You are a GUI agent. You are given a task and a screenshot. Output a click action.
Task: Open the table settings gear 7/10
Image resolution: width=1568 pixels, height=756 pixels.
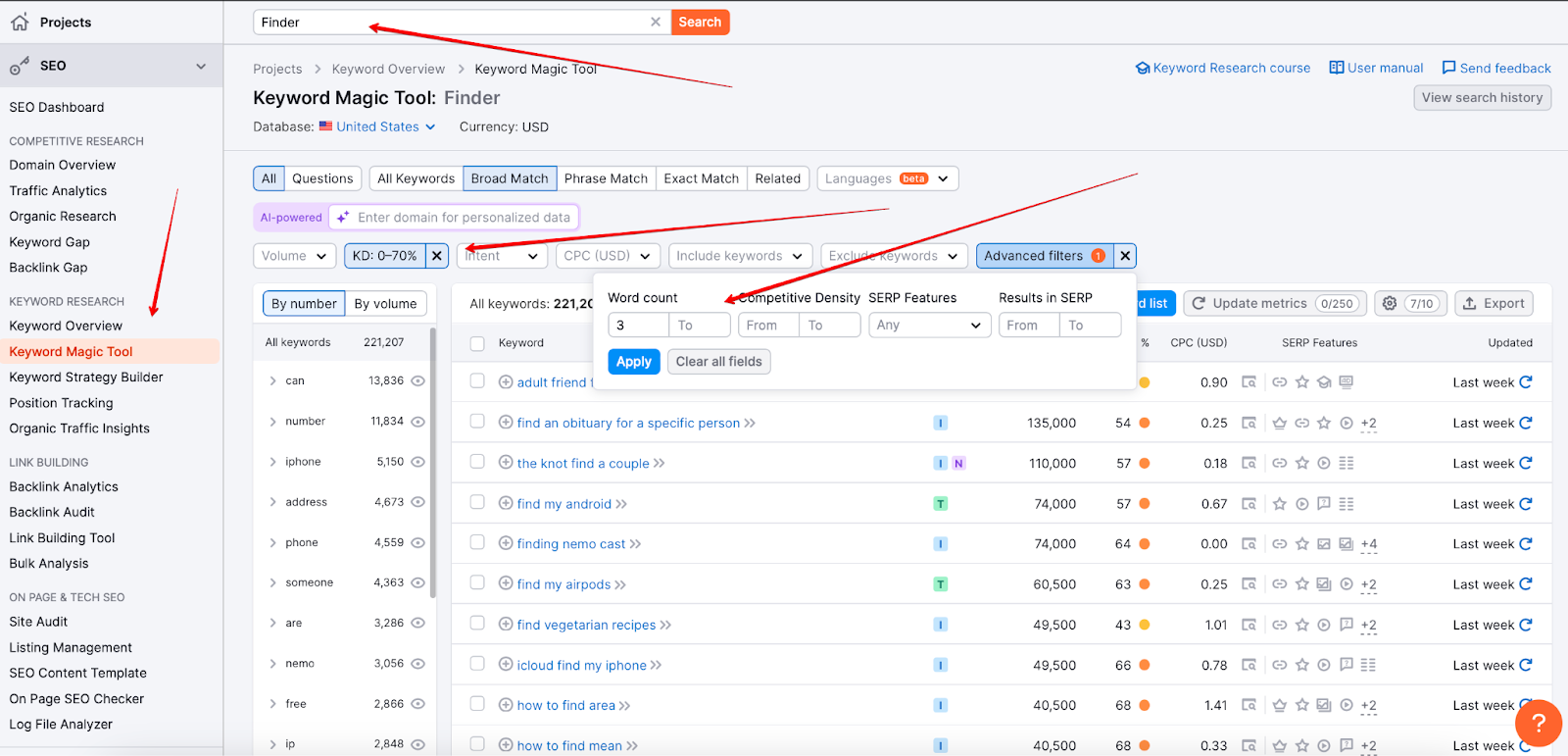pyautogui.click(x=1410, y=303)
